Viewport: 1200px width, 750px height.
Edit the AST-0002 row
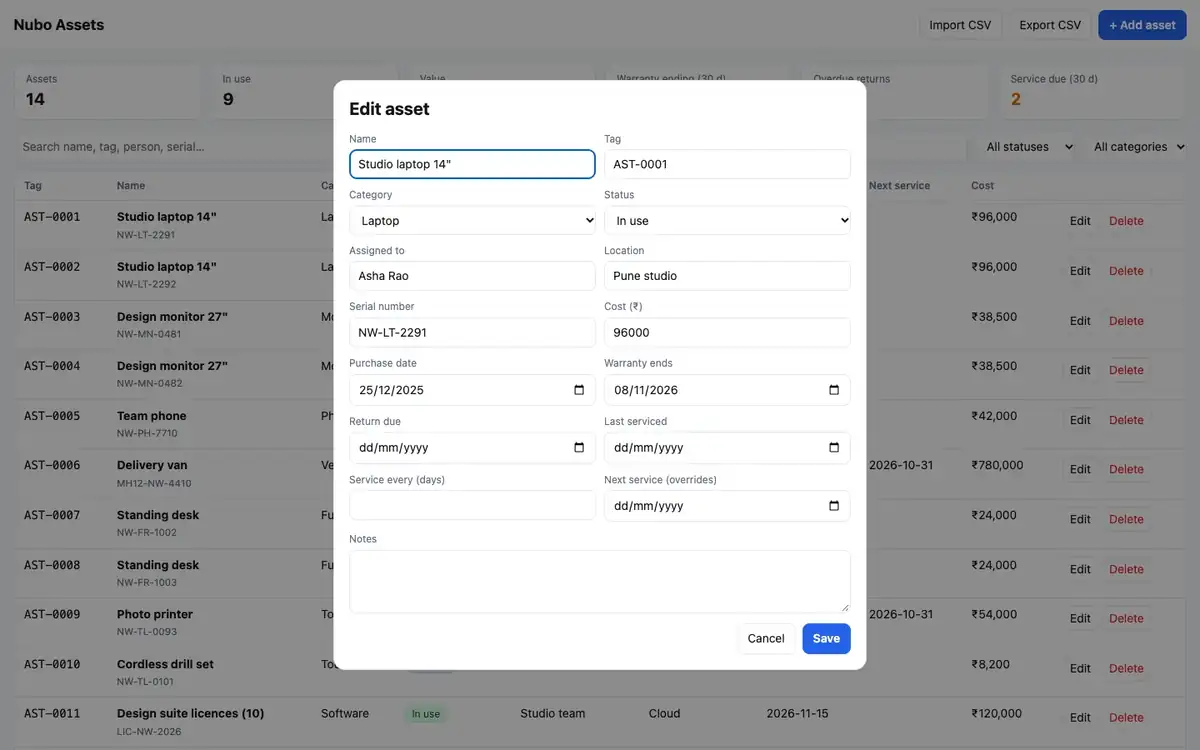1080,271
